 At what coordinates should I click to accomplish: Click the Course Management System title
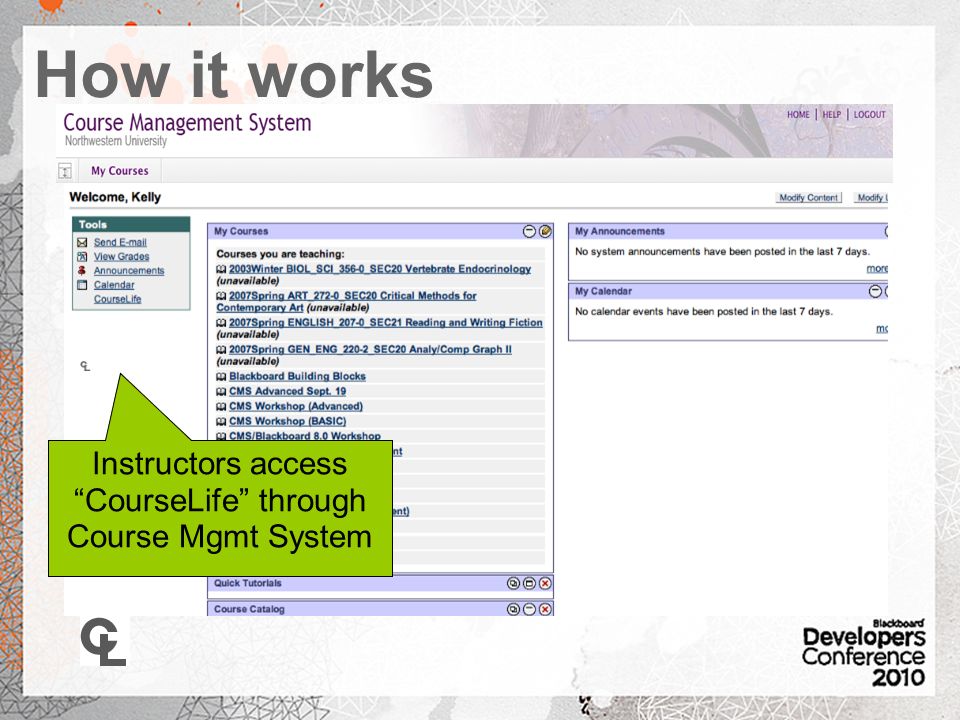pos(187,122)
